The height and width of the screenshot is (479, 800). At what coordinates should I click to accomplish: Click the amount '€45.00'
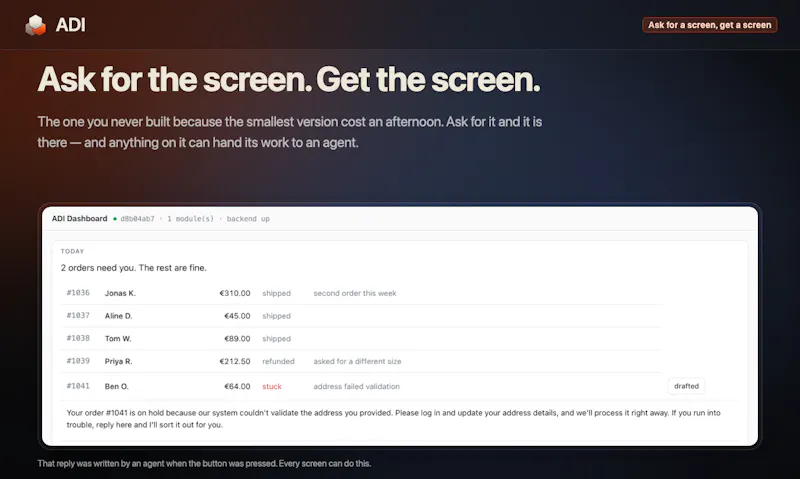coord(237,316)
